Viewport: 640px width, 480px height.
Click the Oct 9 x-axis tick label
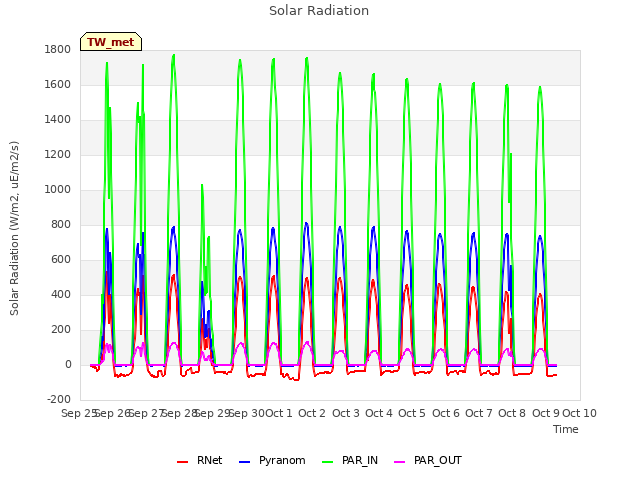pyautogui.click(x=546, y=413)
